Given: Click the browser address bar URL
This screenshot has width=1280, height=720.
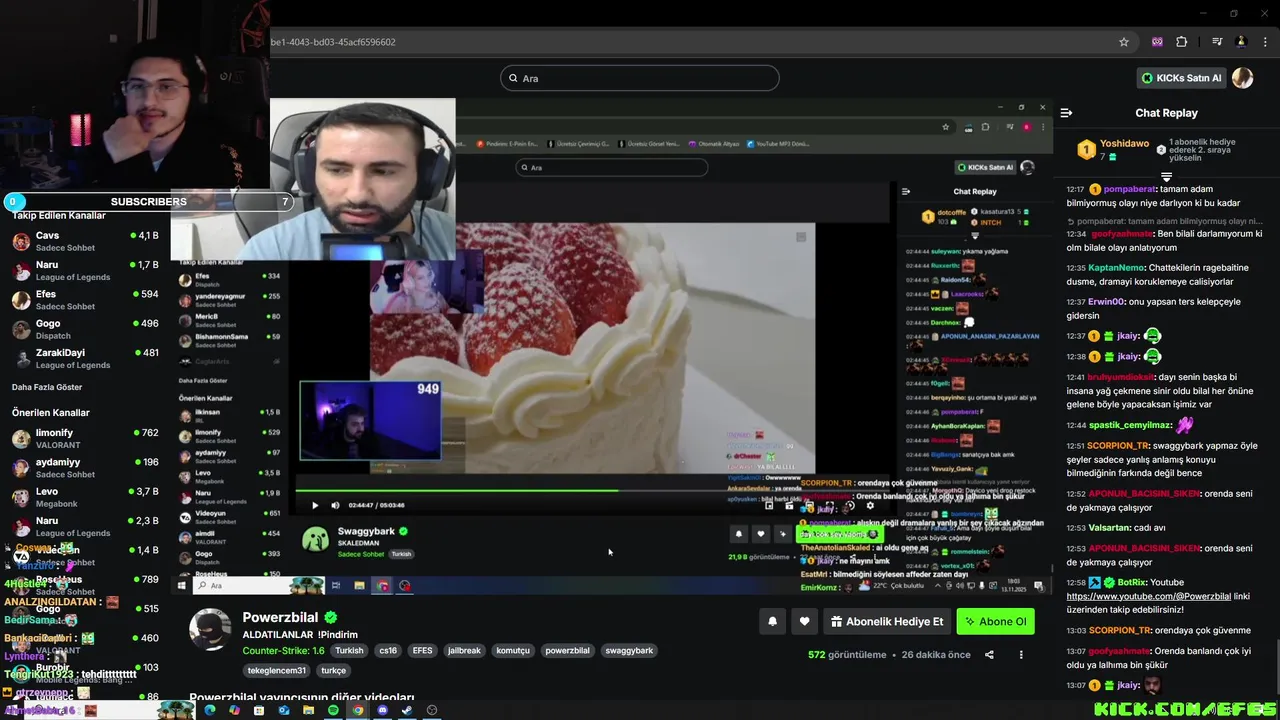Looking at the screenshot, I should point(333,42).
